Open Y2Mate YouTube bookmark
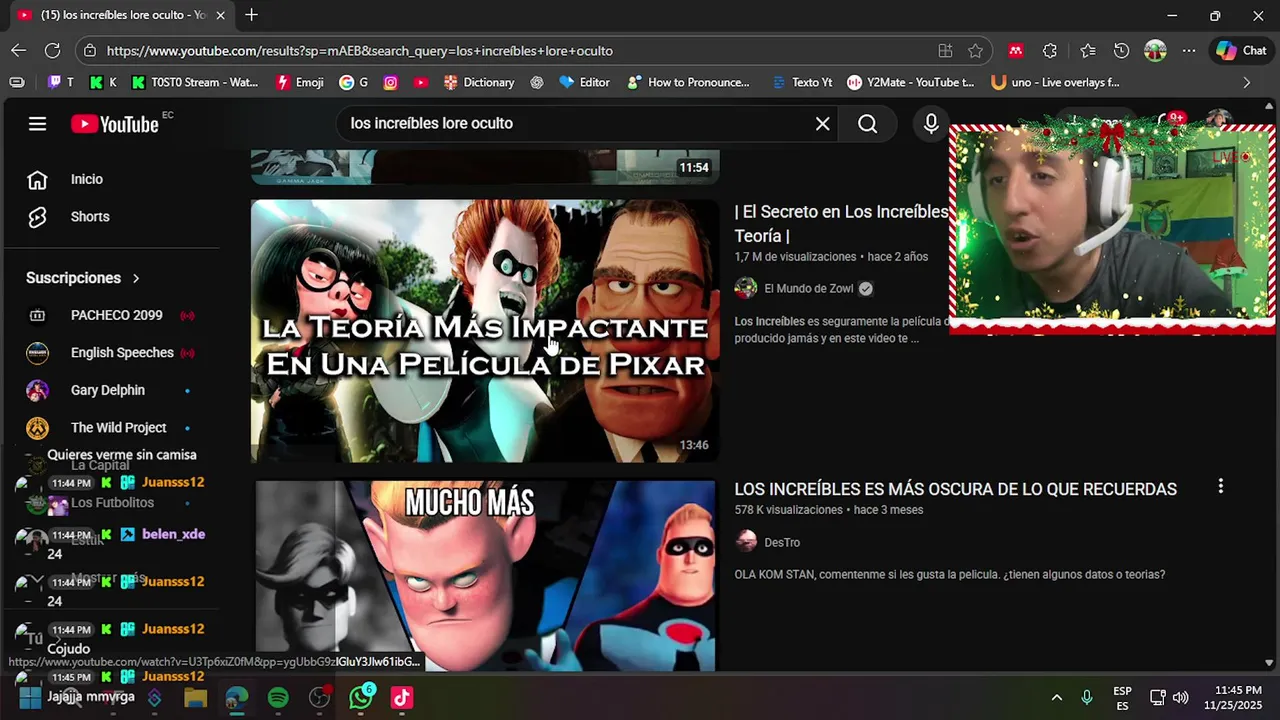Viewport: 1280px width, 720px height. [x=911, y=82]
